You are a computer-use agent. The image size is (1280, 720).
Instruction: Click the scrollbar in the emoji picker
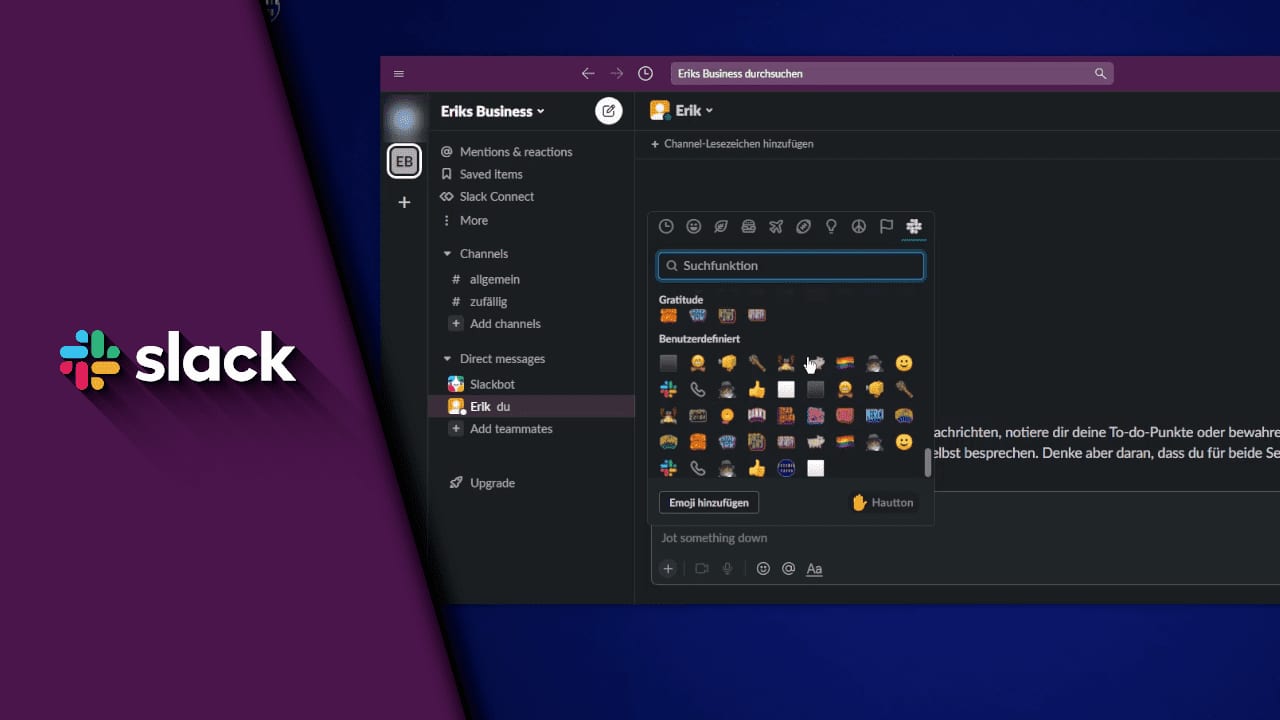(928, 462)
